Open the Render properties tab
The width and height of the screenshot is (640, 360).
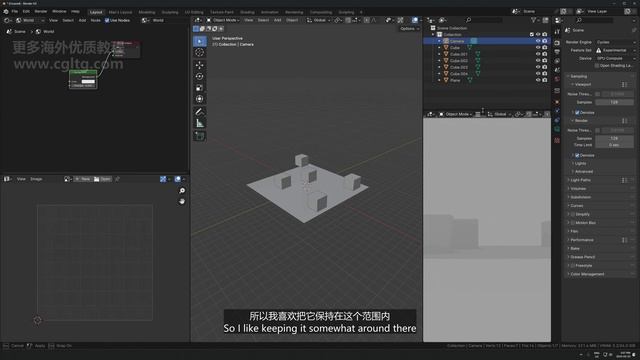pos(557,42)
